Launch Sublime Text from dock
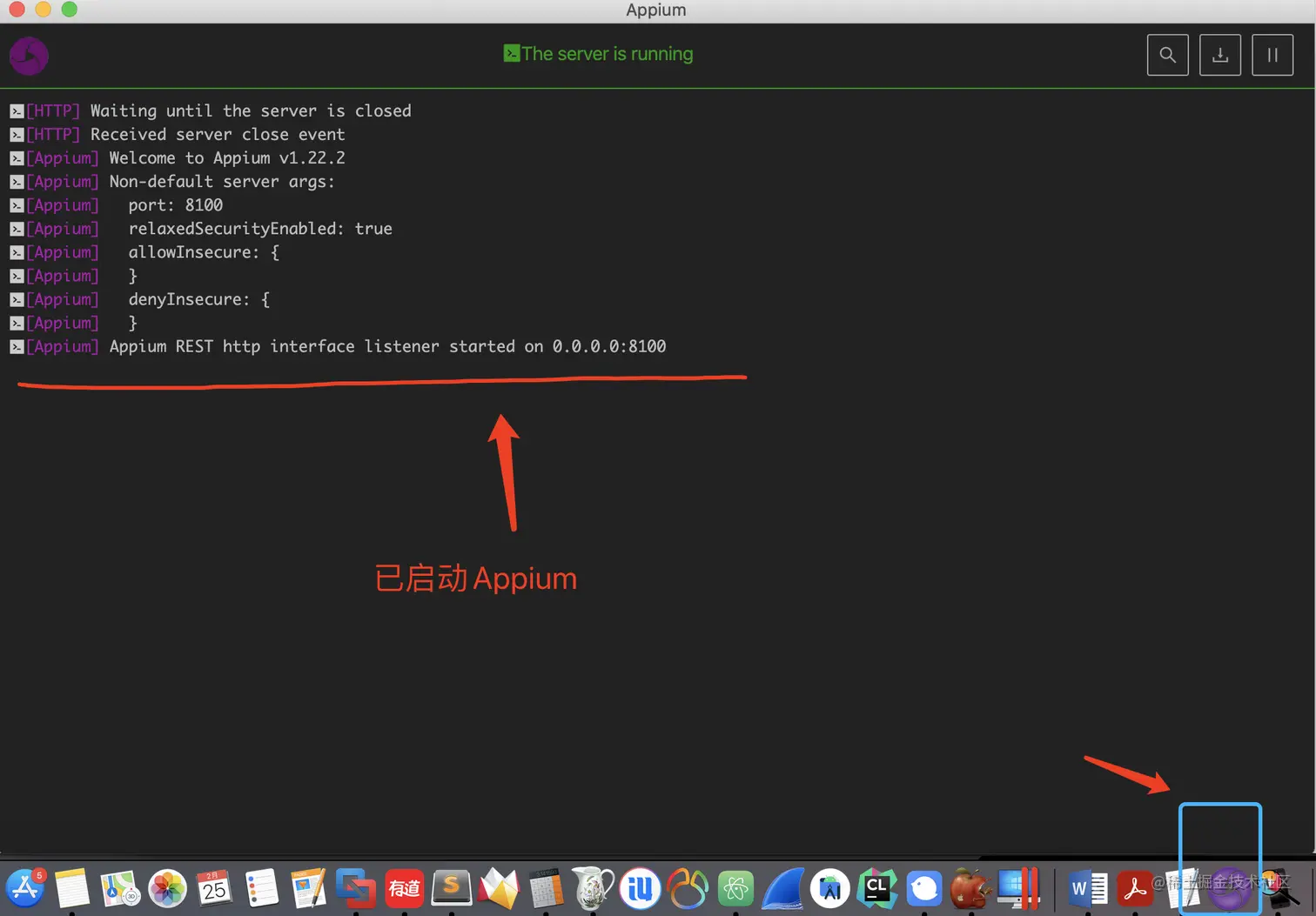This screenshot has width=1316, height=916. click(452, 888)
